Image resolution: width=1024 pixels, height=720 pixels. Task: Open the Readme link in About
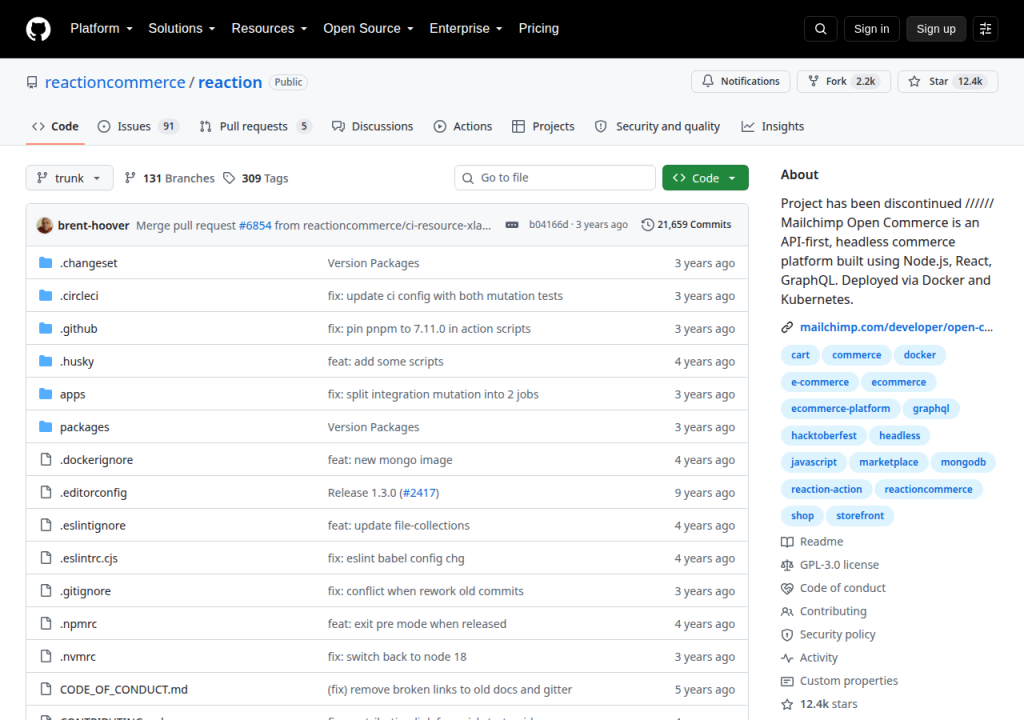(x=812, y=542)
